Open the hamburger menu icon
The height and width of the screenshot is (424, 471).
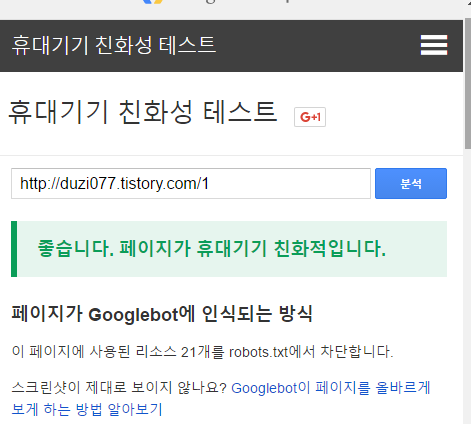(x=434, y=45)
